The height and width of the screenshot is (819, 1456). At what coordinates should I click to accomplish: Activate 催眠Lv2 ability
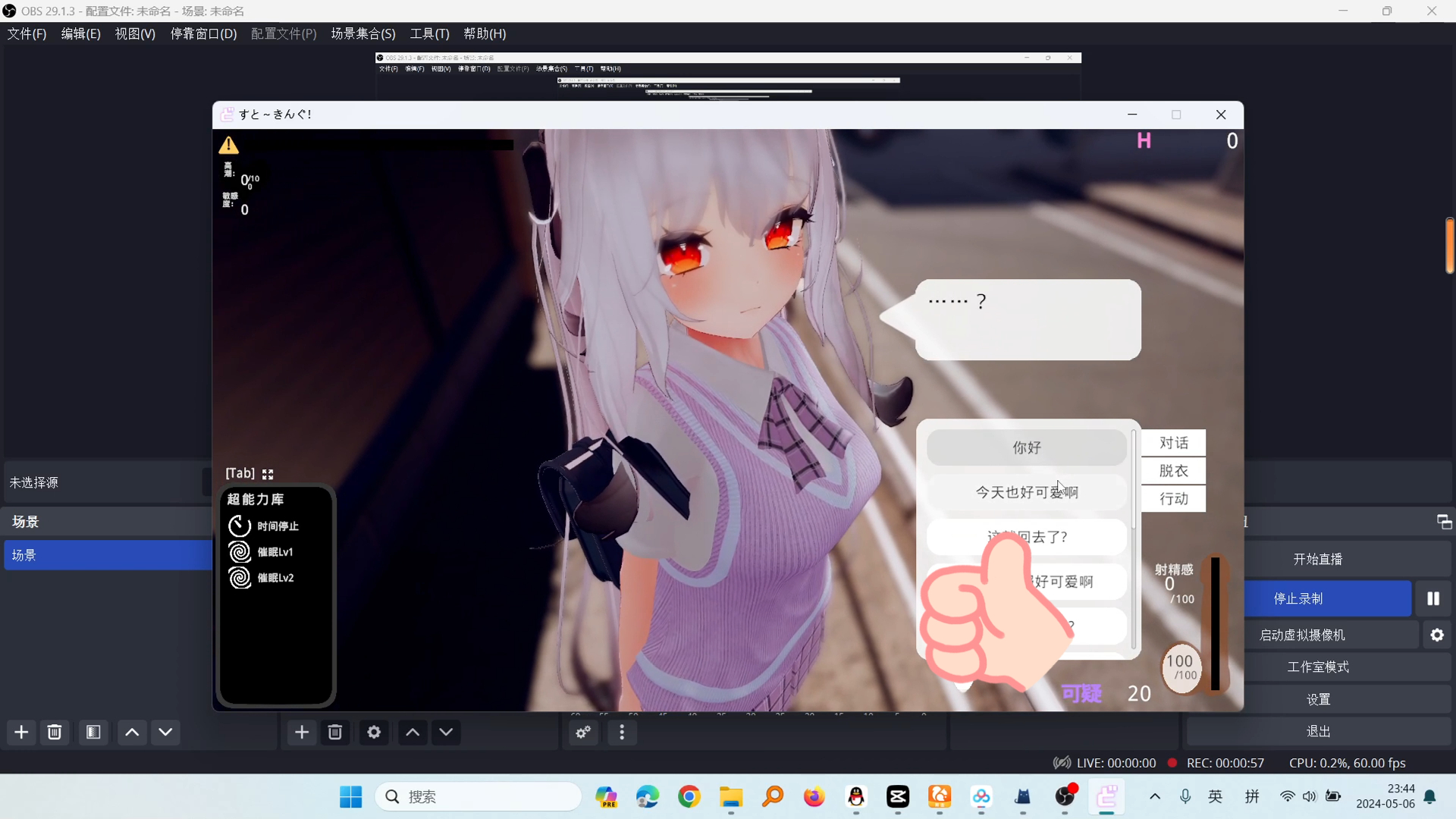(x=262, y=577)
